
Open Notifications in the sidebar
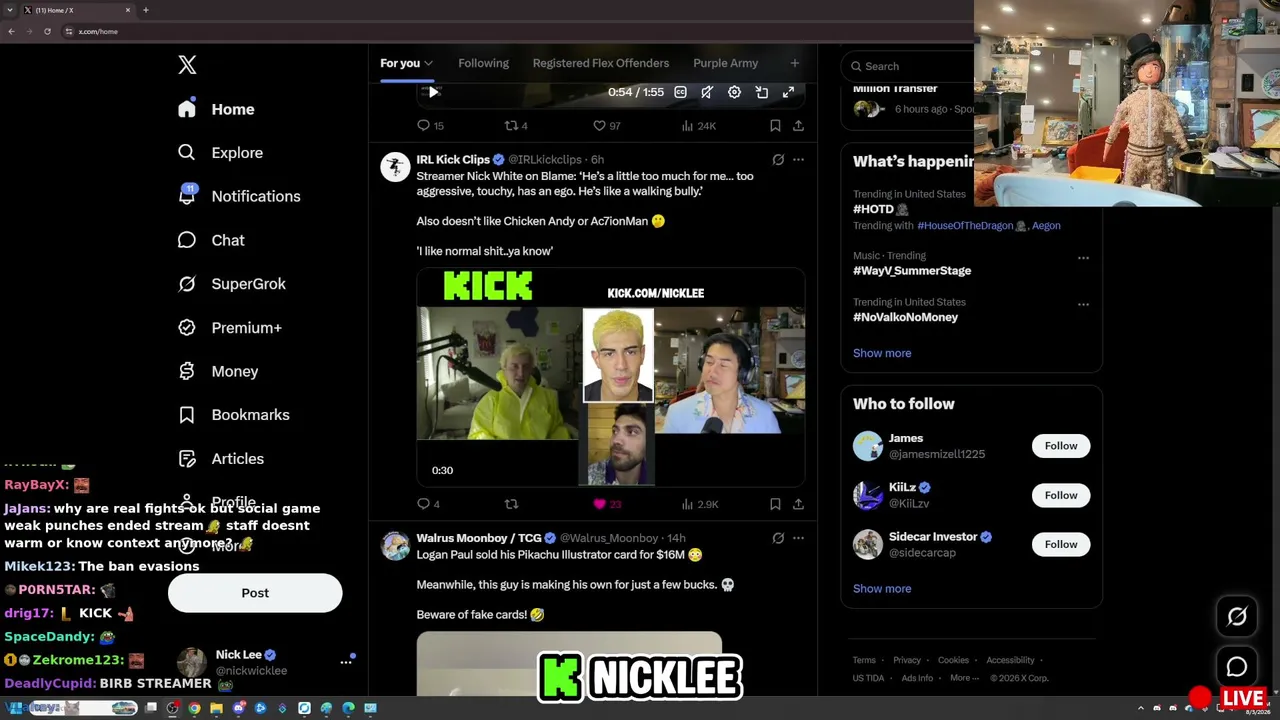point(238,196)
